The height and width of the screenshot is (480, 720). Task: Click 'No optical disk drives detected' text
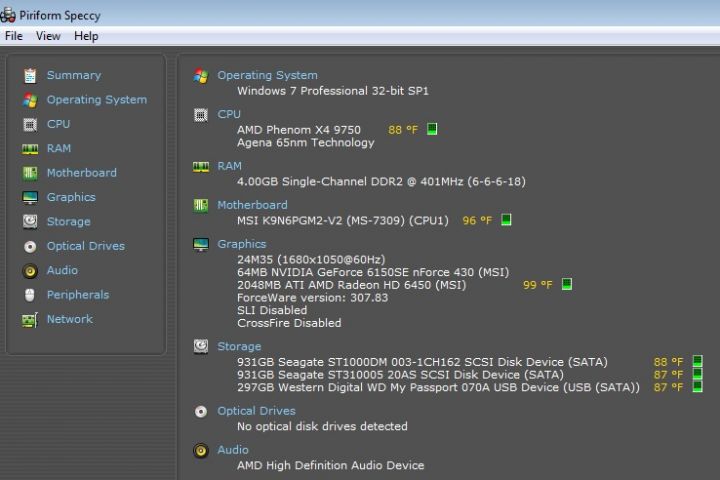(322, 426)
